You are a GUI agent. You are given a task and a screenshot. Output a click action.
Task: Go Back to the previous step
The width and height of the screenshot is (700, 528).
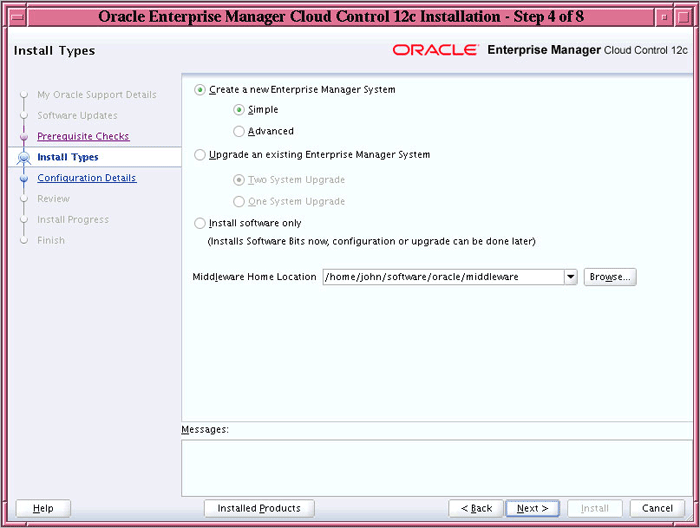point(476,508)
